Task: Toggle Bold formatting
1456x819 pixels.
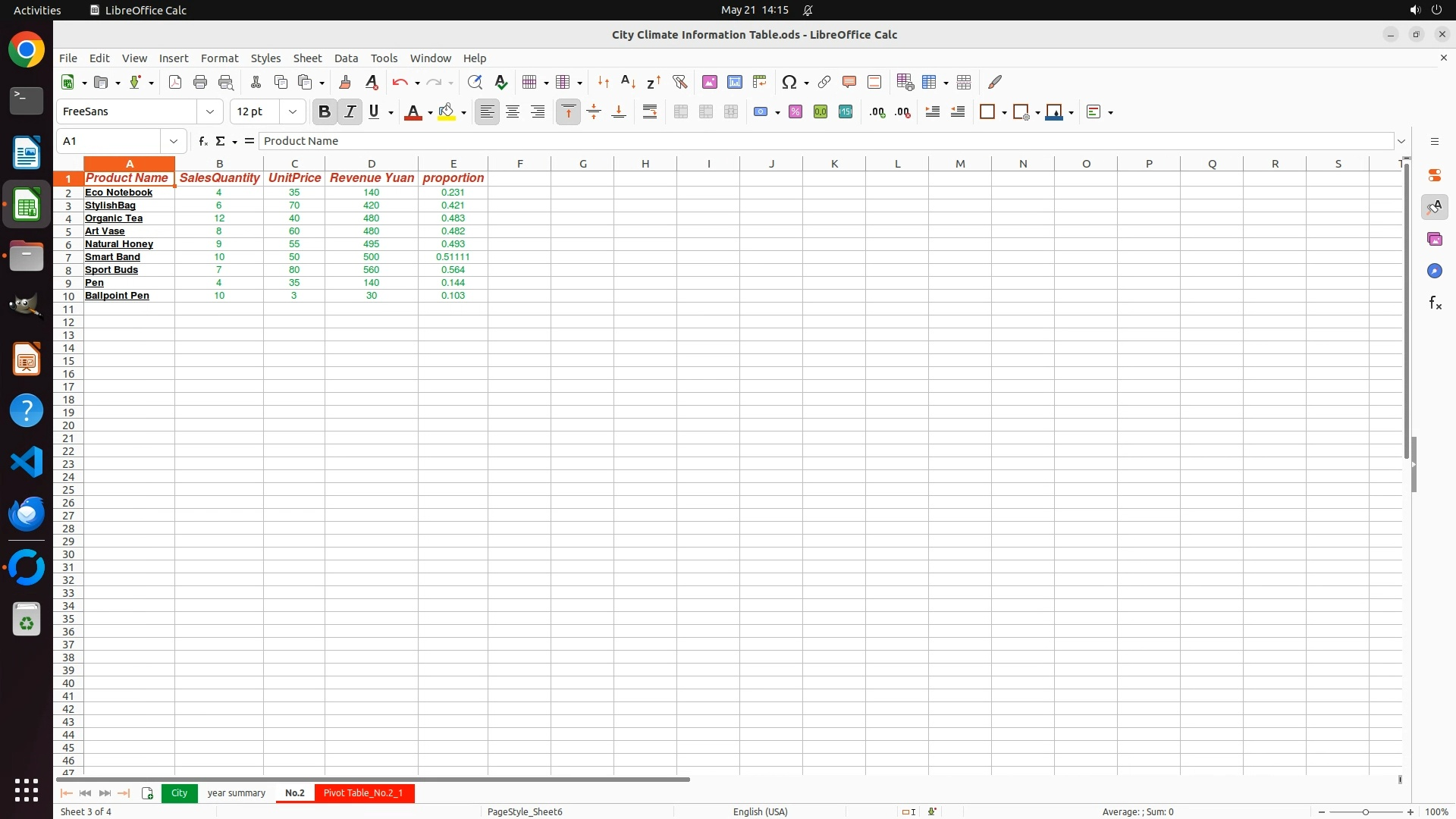Action: coord(325,112)
